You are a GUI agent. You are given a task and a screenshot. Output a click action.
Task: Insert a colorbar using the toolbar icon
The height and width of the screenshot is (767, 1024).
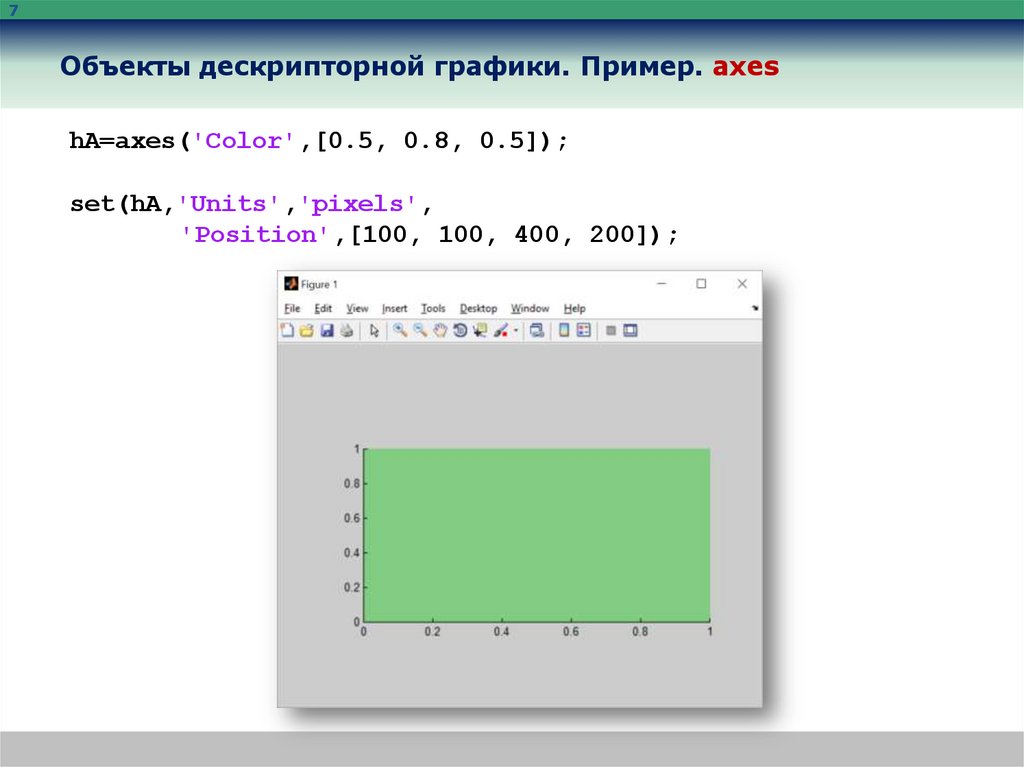564,331
